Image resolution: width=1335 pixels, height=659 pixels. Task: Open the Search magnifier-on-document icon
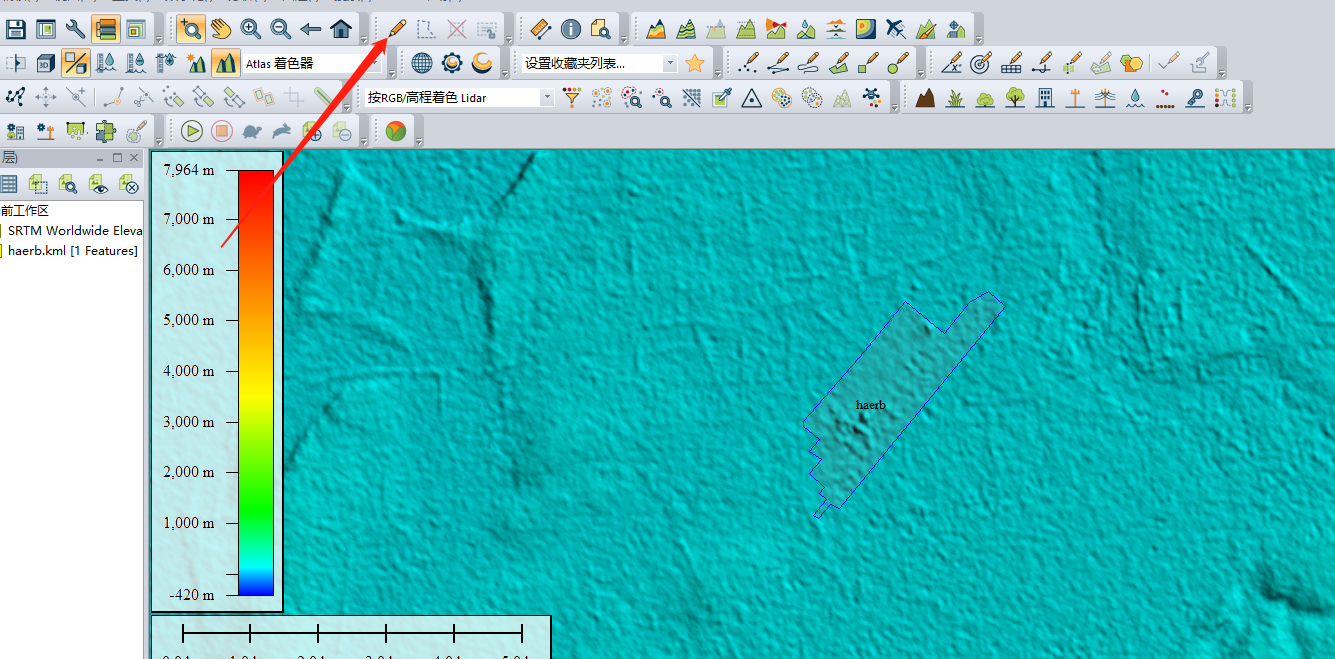[600, 29]
